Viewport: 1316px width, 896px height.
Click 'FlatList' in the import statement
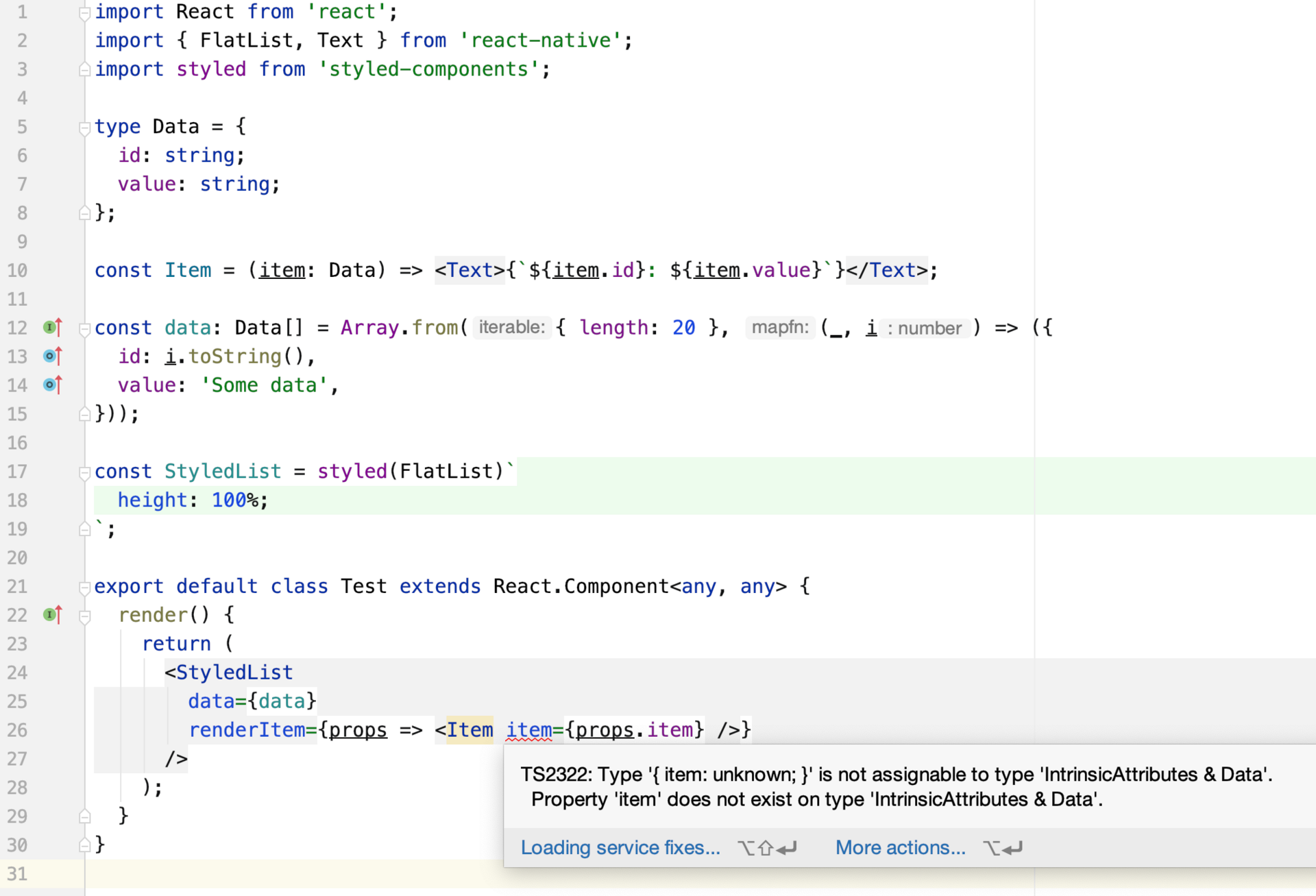[247, 40]
